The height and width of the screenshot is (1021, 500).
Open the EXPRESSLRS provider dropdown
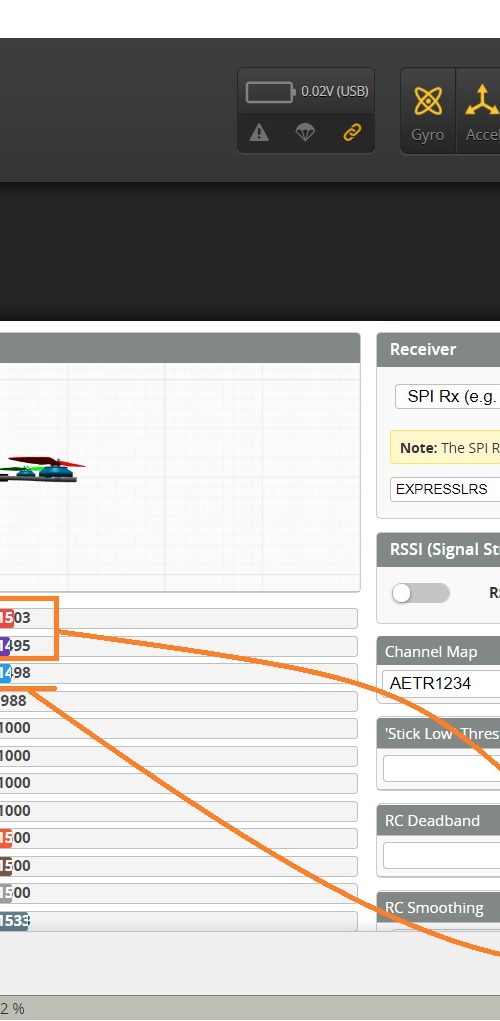click(445, 489)
